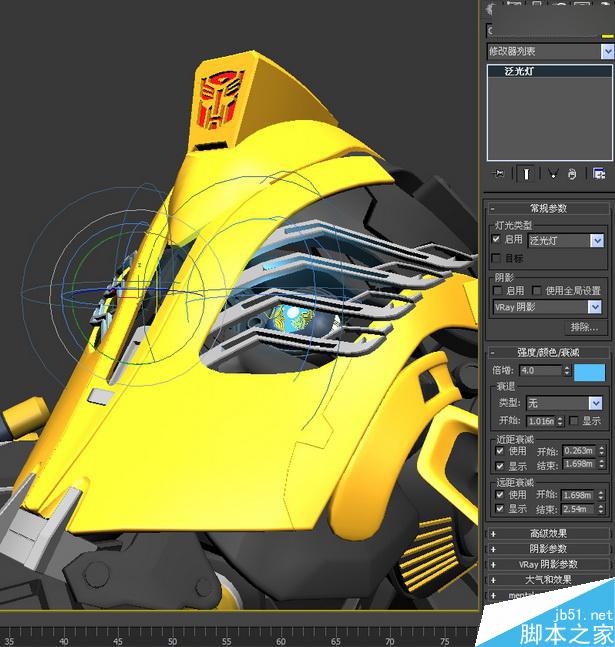Toggle 启用 checkbox under 灯光类型
This screenshot has width=615, height=647.
[497, 239]
